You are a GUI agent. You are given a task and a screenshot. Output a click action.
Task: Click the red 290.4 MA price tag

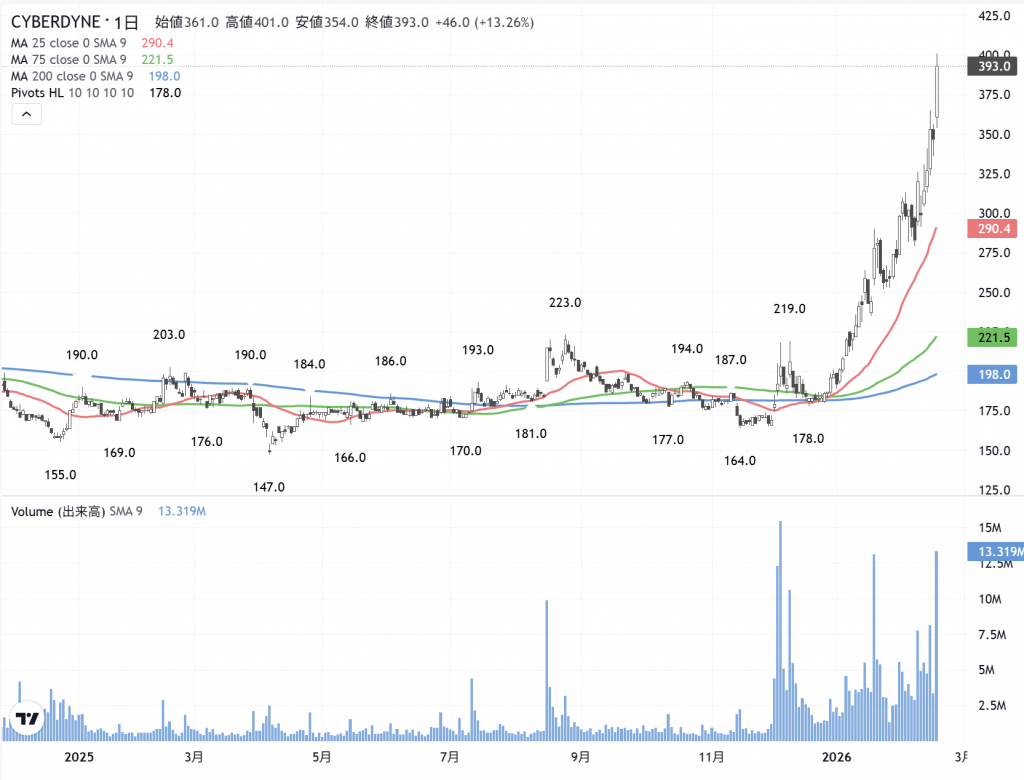[992, 229]
